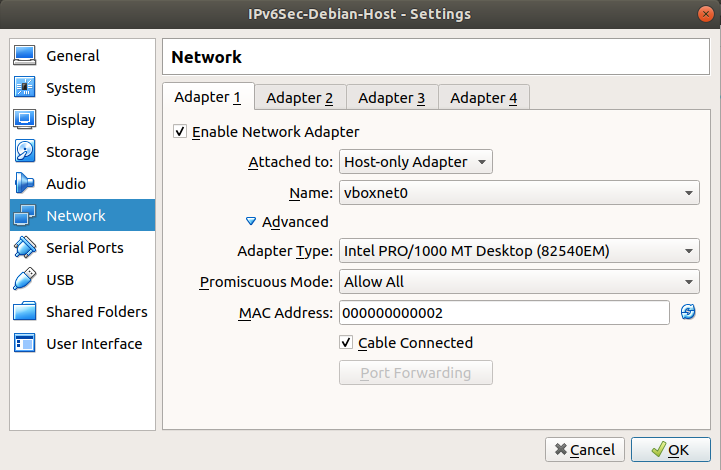Go to Display settings icon
The image size is (721, 470).
(x=26, y=120)
